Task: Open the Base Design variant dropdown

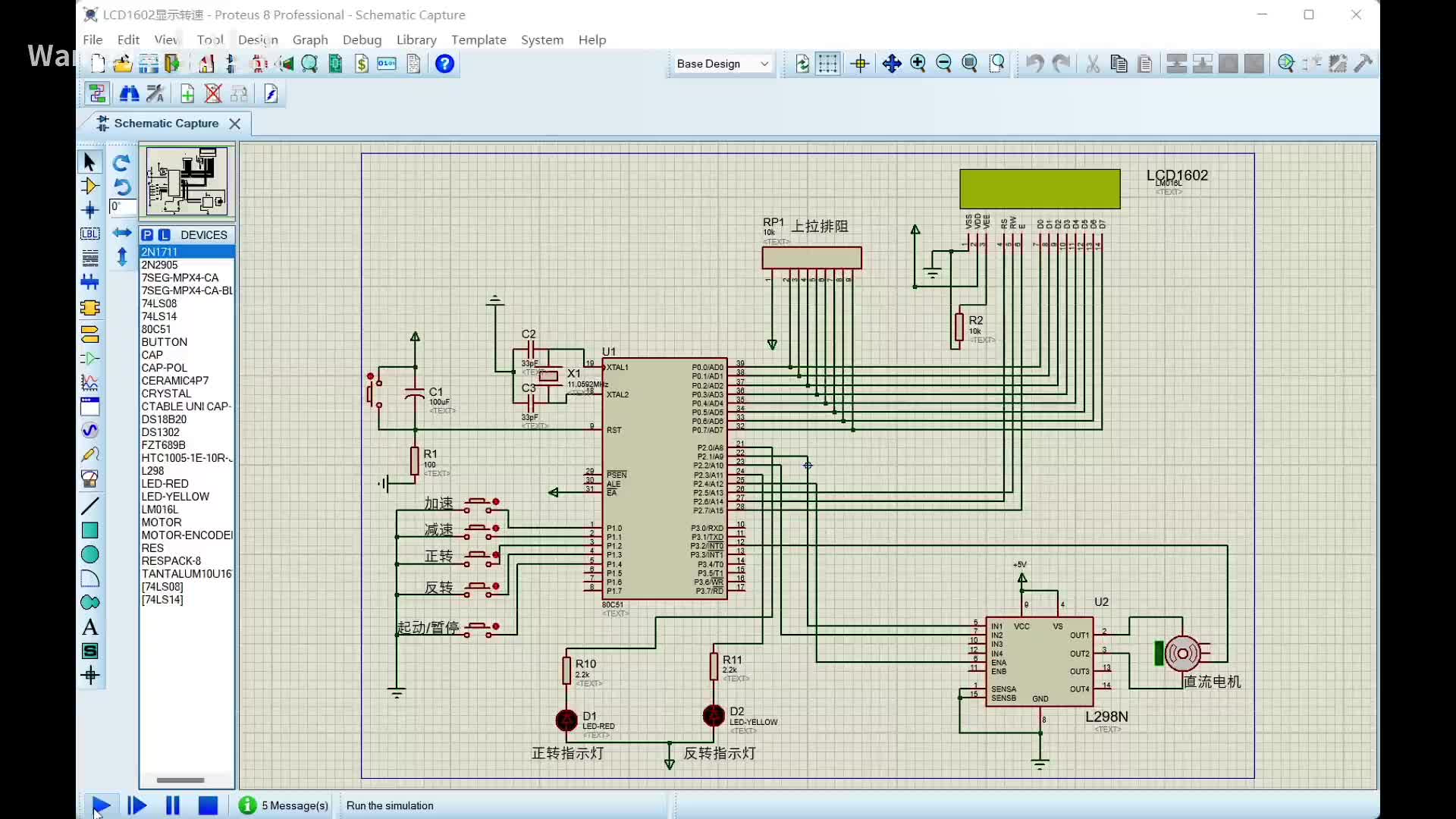Action: click(722, 64)
